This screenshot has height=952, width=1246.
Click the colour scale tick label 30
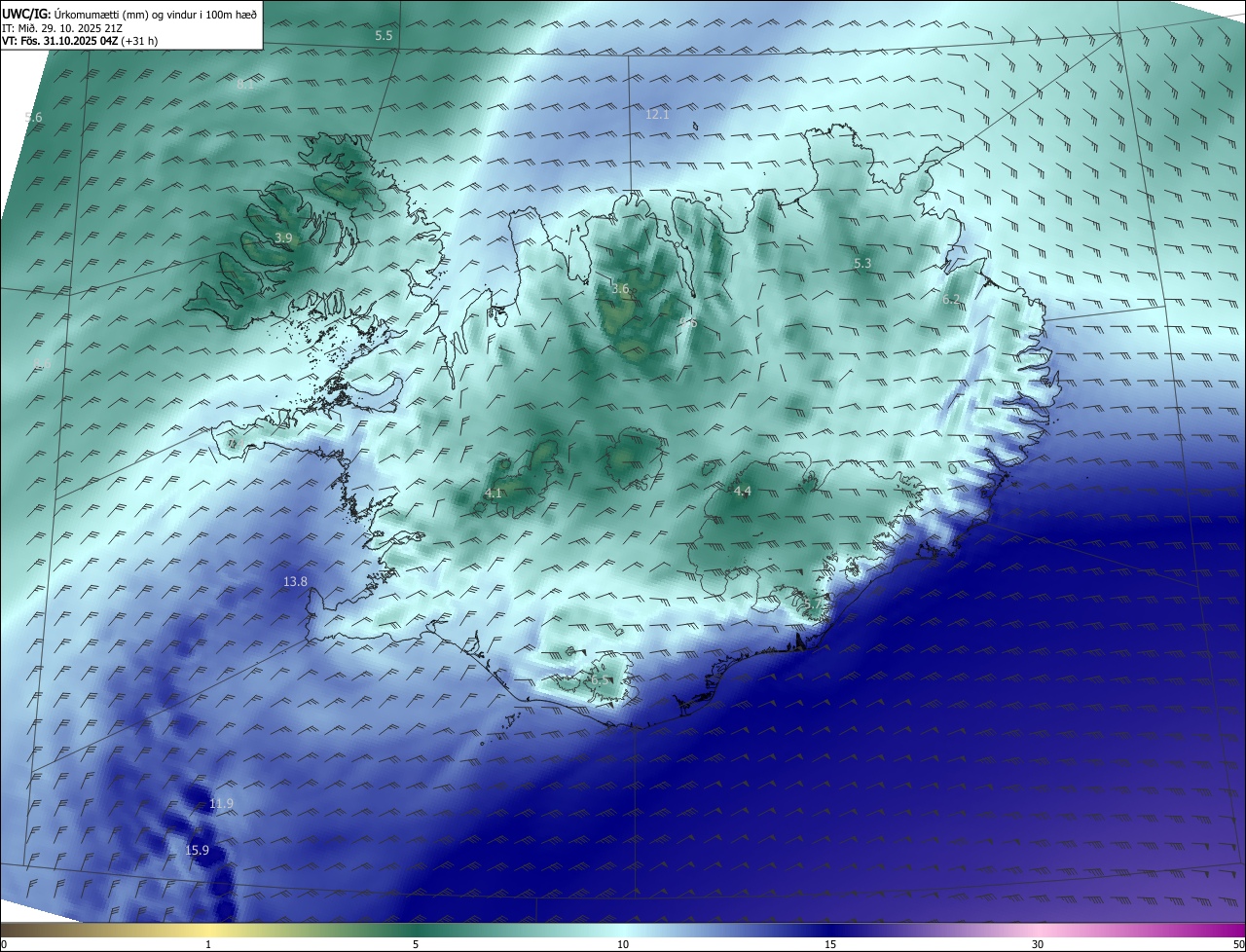[1038, 944]
